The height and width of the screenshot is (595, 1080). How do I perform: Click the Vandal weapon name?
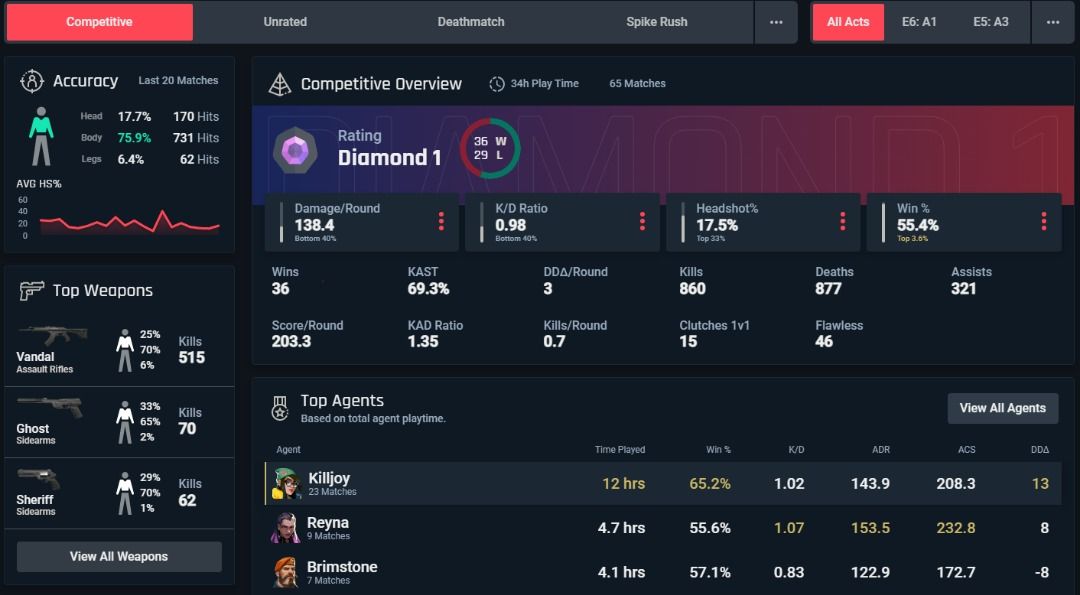pyautogui.click(x=35, y=357)
